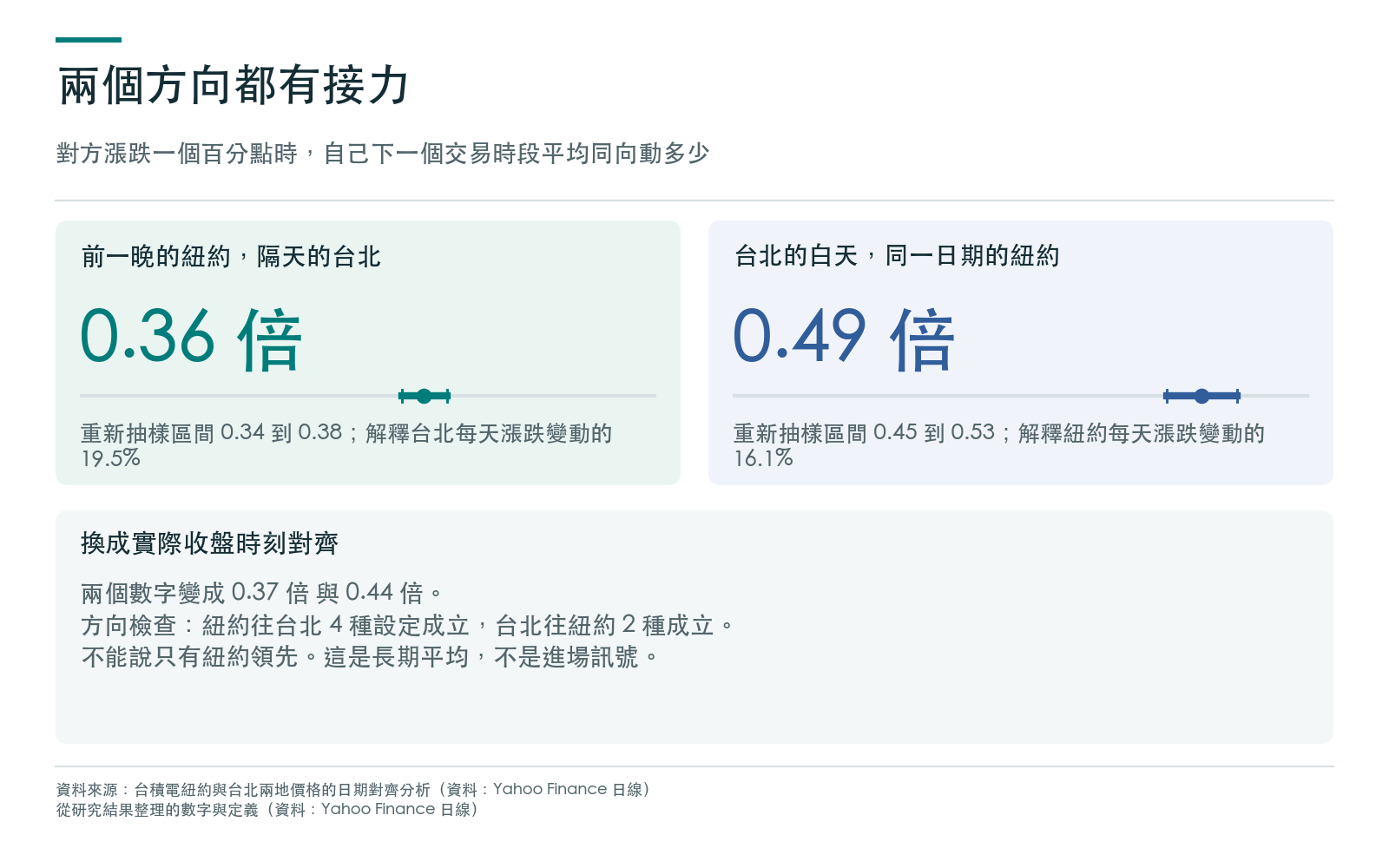Click the caption ending in "16.1%"
The height and width of the screenshot is (868, 1389).
[x=999, y=445]
